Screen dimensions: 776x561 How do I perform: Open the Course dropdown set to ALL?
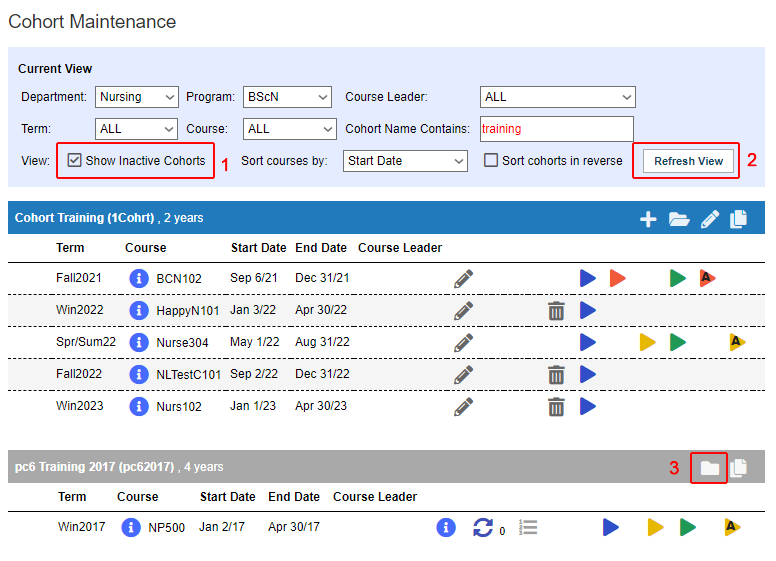tap(290, 129)
